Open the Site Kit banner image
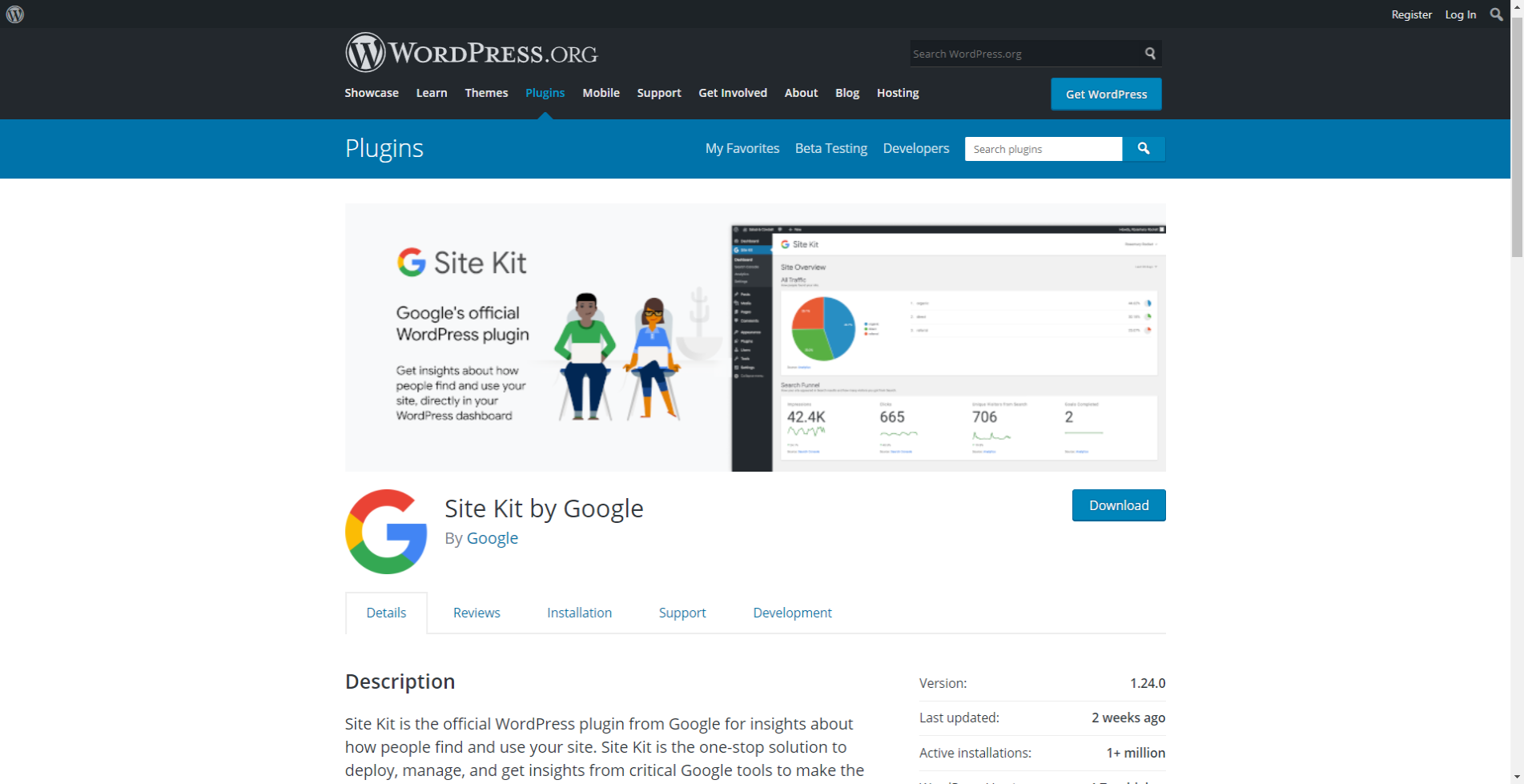 coord(755,337)
